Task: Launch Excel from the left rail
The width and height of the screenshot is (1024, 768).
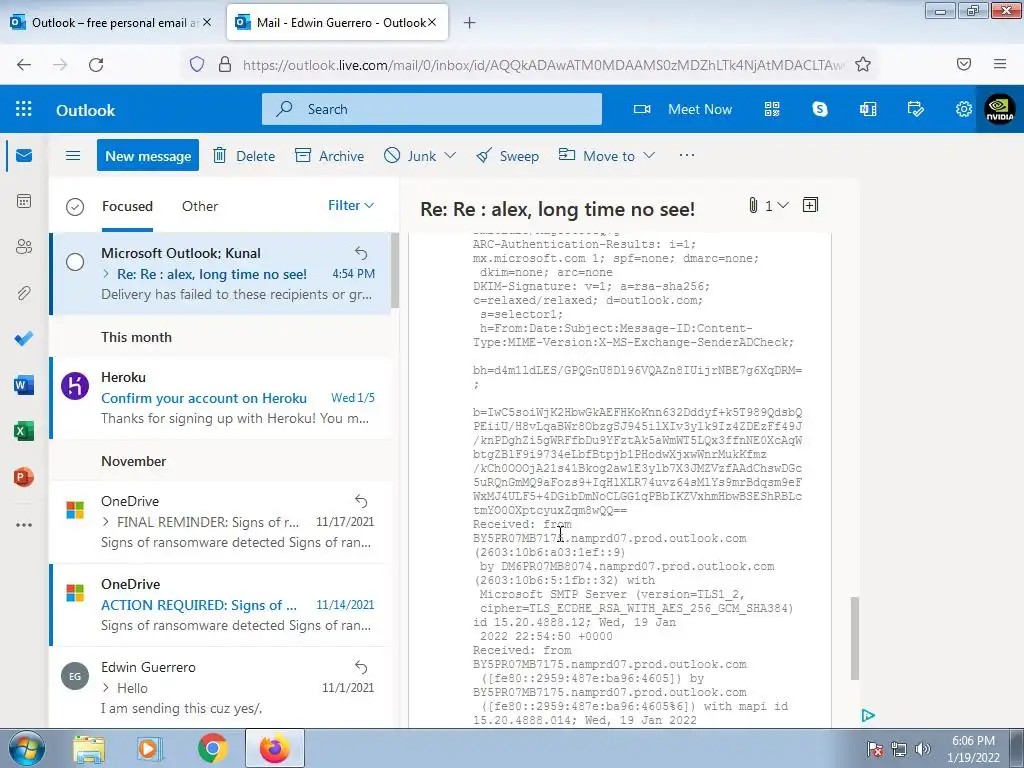Action: pos(24,431)
